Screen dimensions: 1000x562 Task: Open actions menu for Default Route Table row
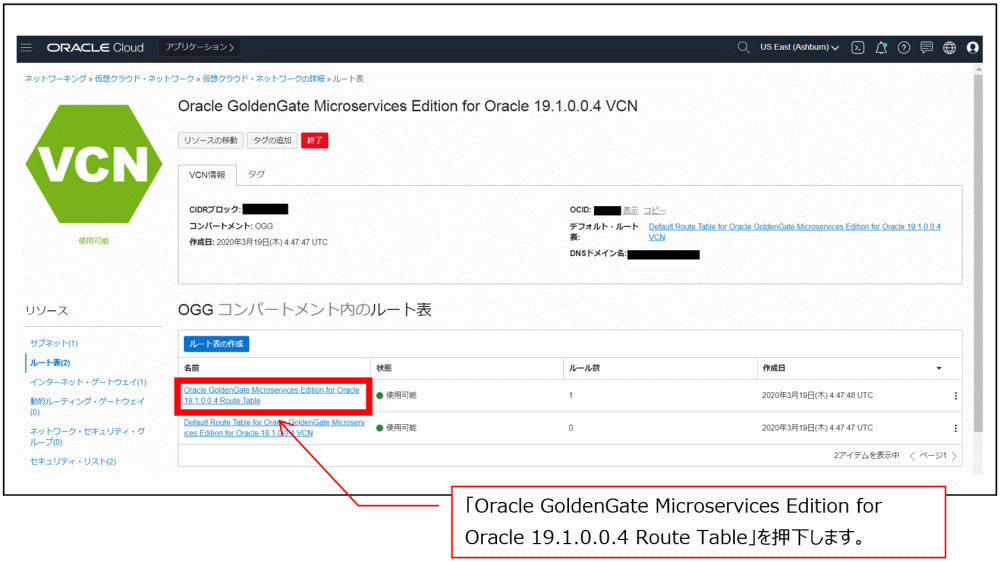[955, 429]
